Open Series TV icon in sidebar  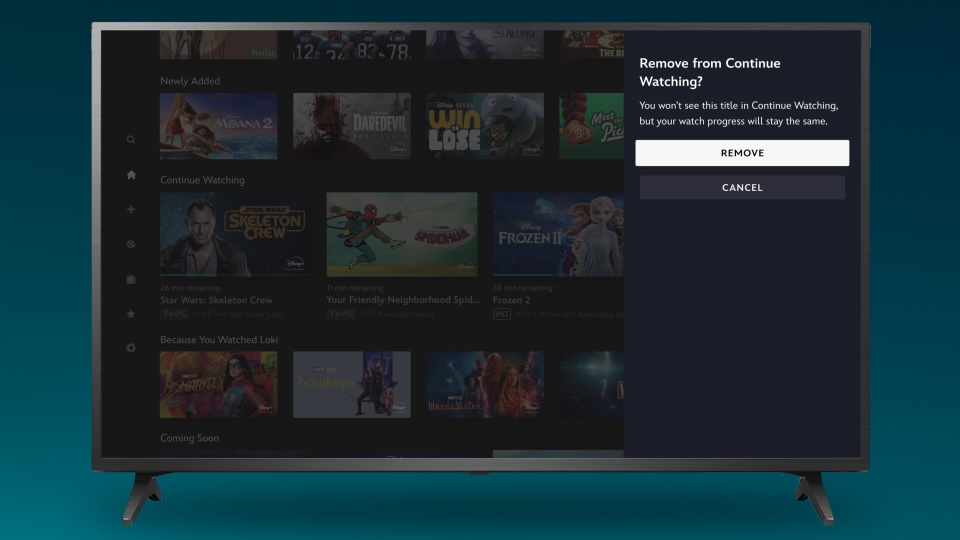click(131, 279)
